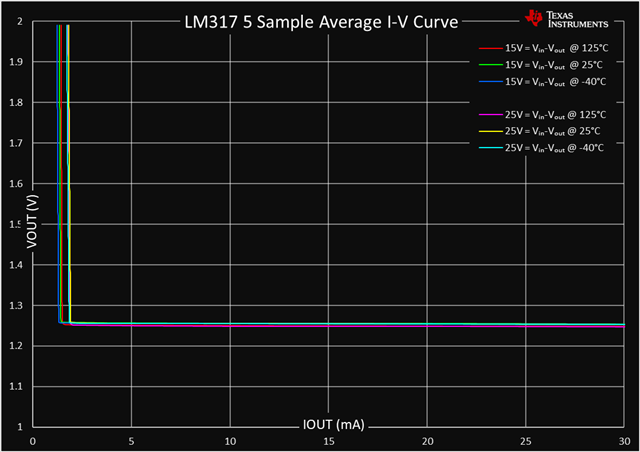
Task: Select the red legend line for 15V @ 125°C
Action: tap(491, 49)
